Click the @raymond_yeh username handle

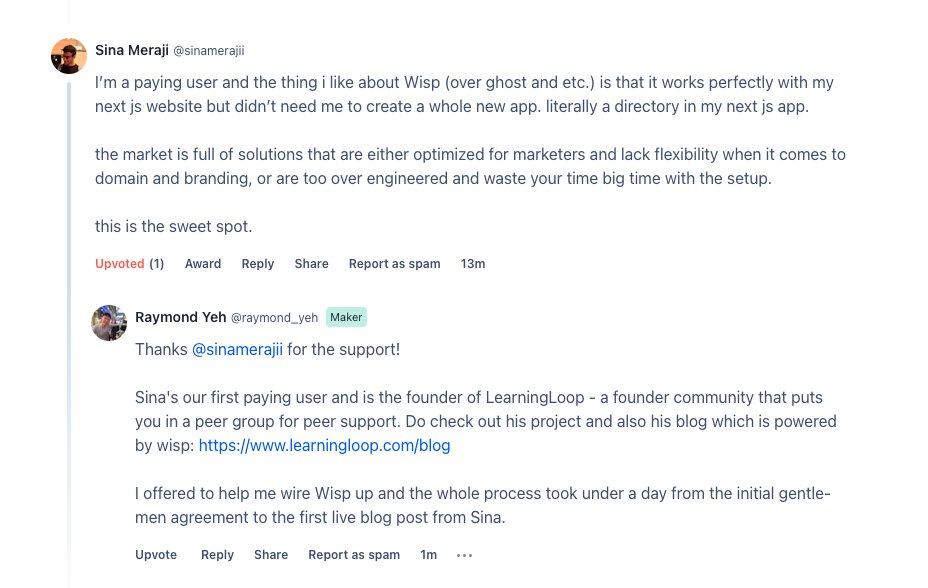[x=274, y=318]
